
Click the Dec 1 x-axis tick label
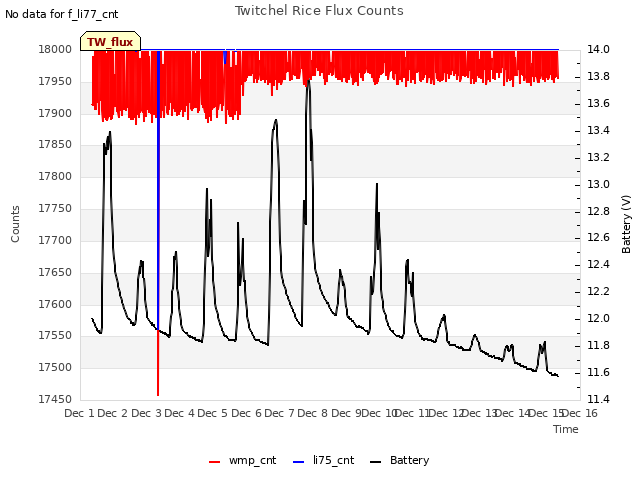80,413
